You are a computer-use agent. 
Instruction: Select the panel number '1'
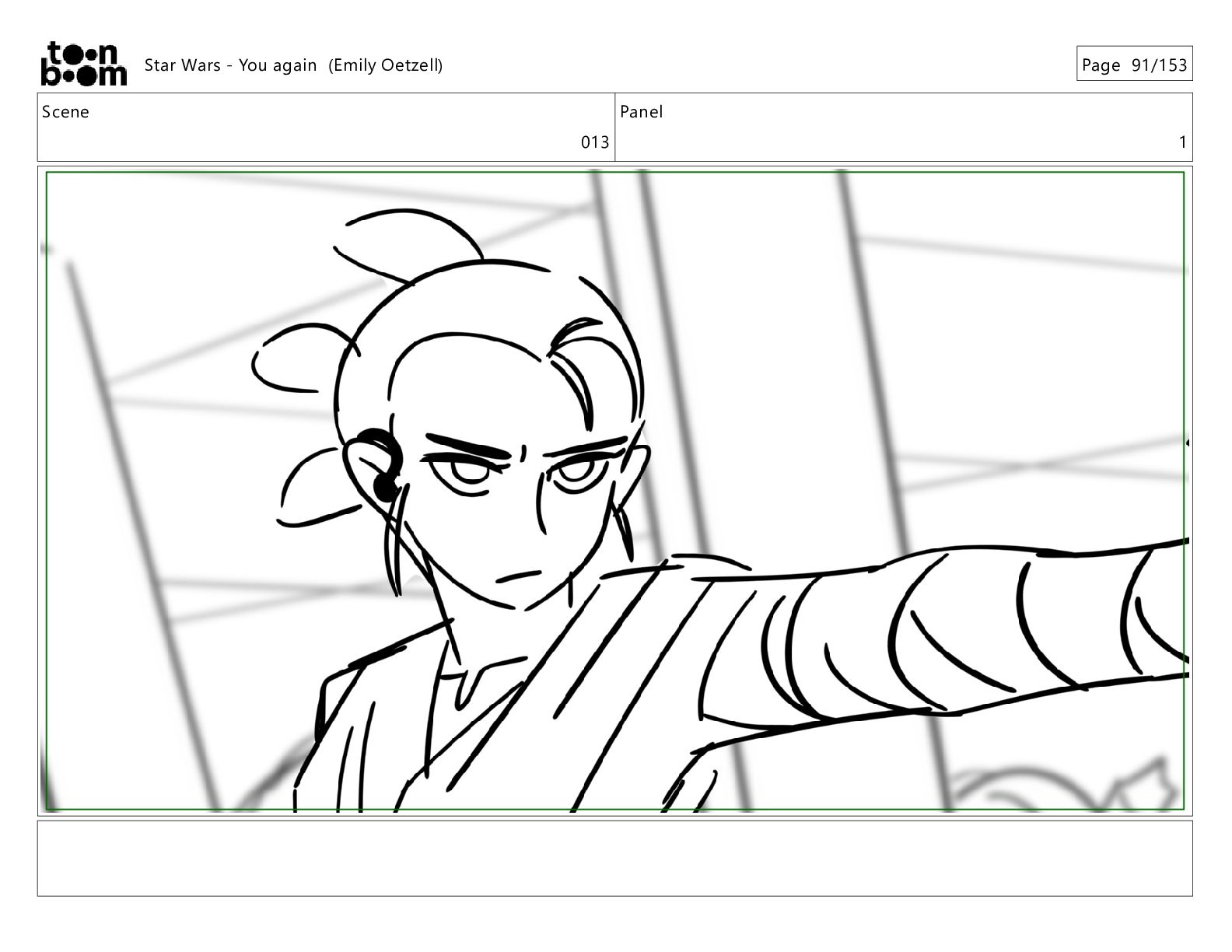pos(1183,142)
